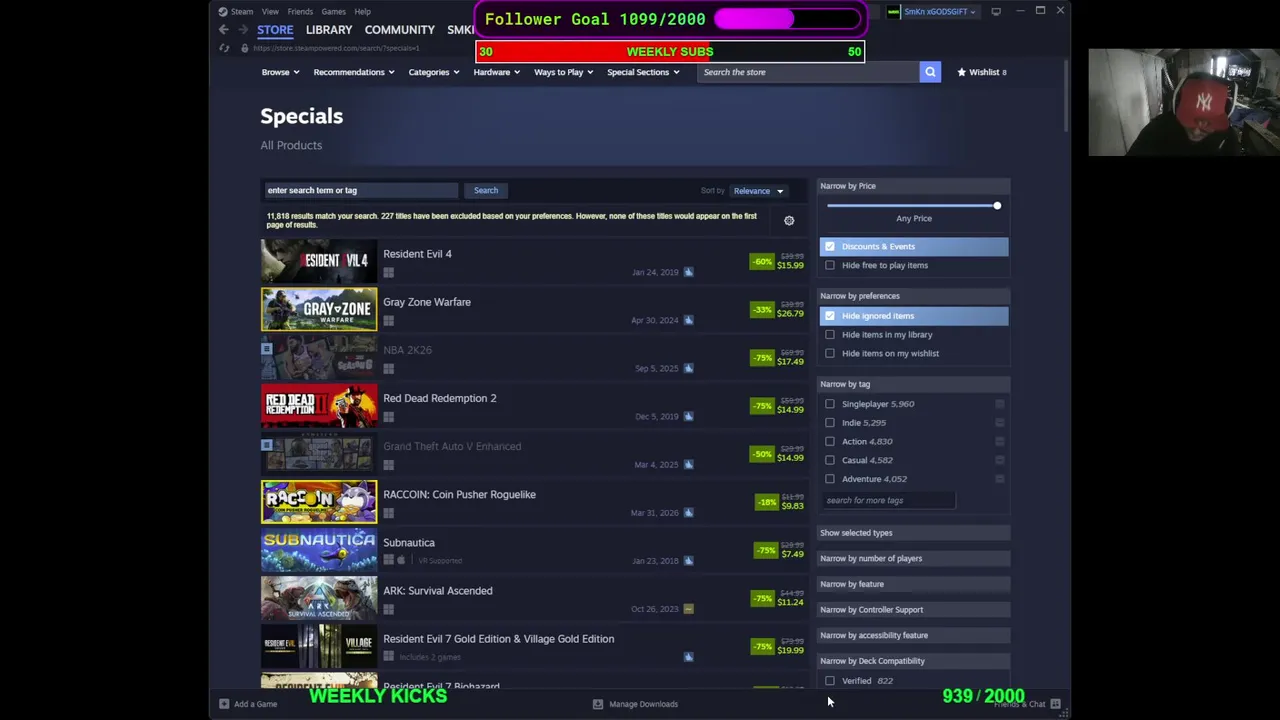The image size is (1280, 720).
Task: Open the Special Sections dropdown
Action: tap(643, 72)
